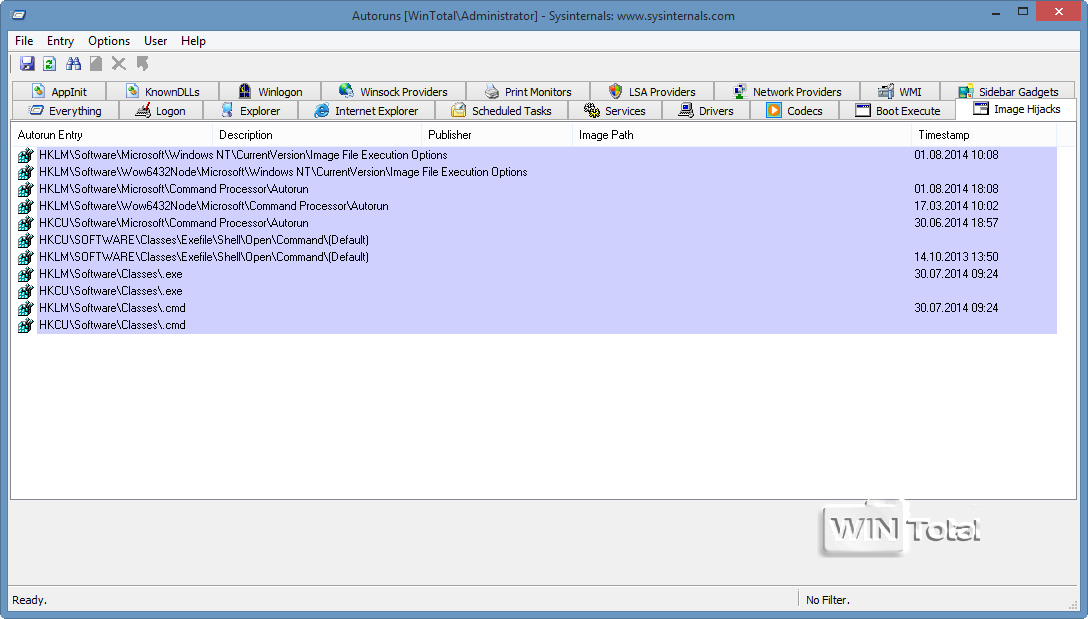
Task: Switch to the Boot Execute tab
Action: click(x=897, y=110)
